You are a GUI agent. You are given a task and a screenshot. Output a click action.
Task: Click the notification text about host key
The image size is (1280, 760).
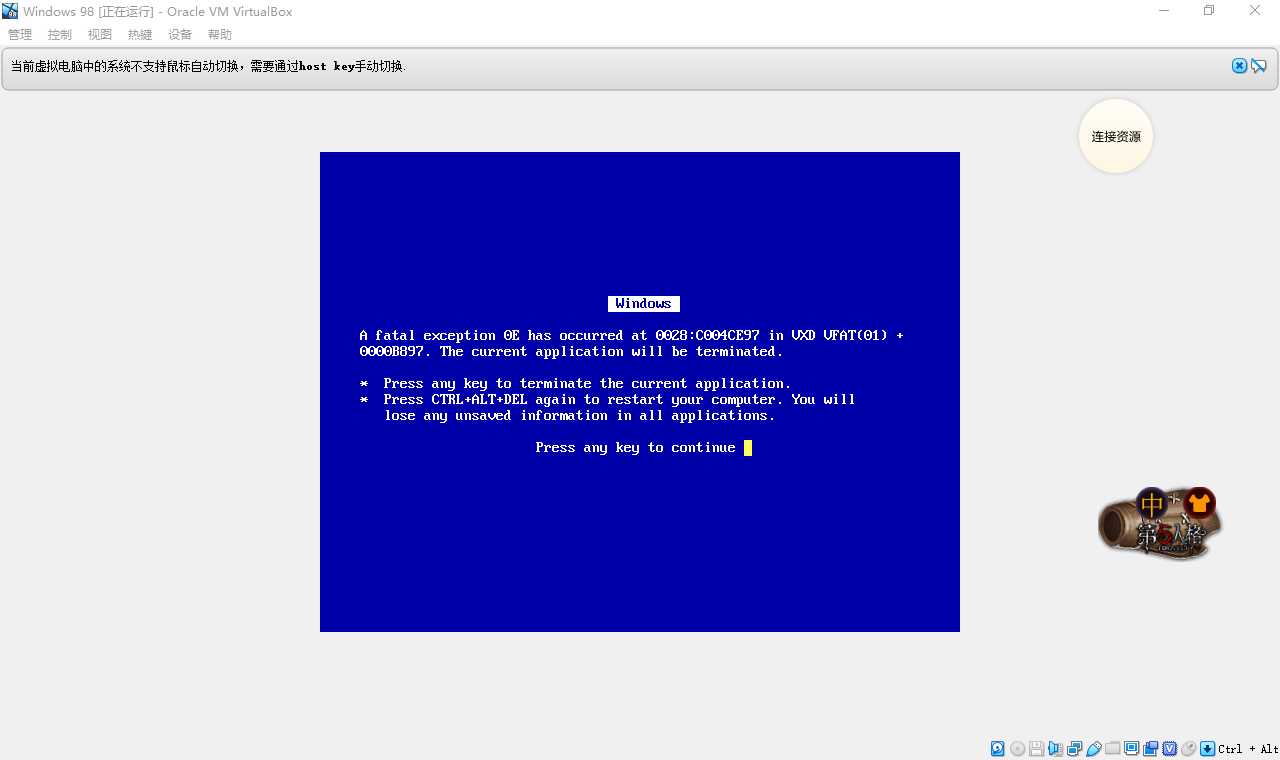(208, 66)
